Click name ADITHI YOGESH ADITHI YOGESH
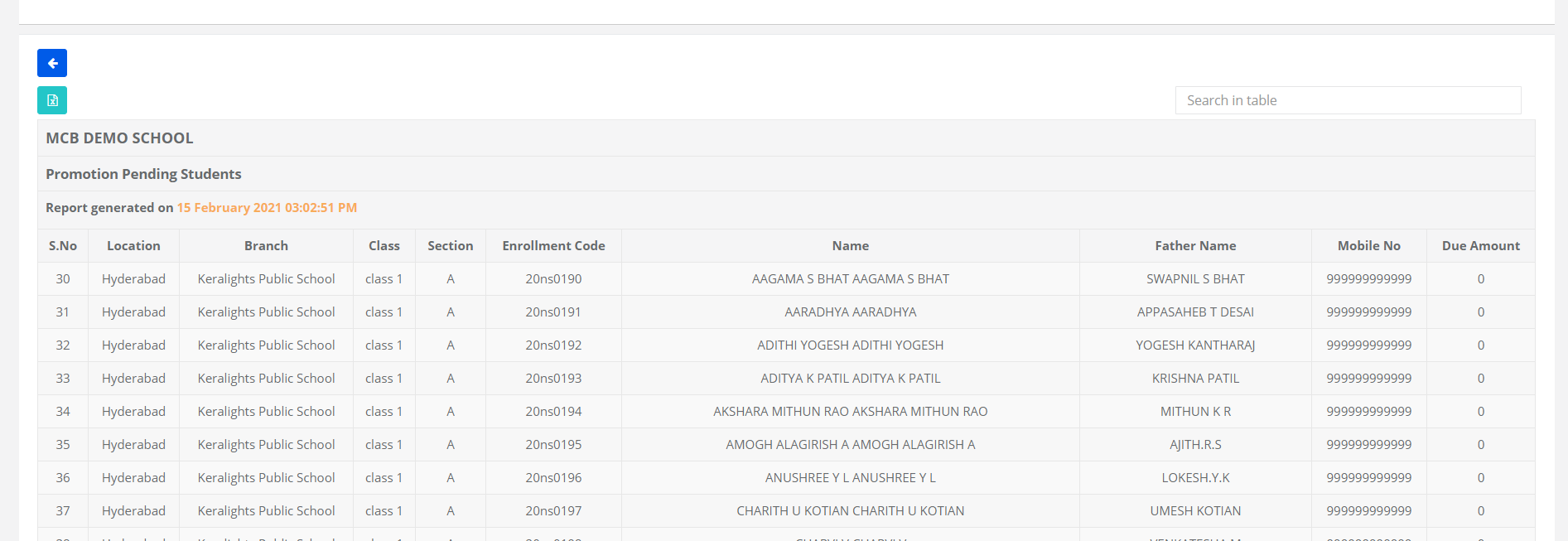The height and width of the screenshot is (541, 1568). 851,345
